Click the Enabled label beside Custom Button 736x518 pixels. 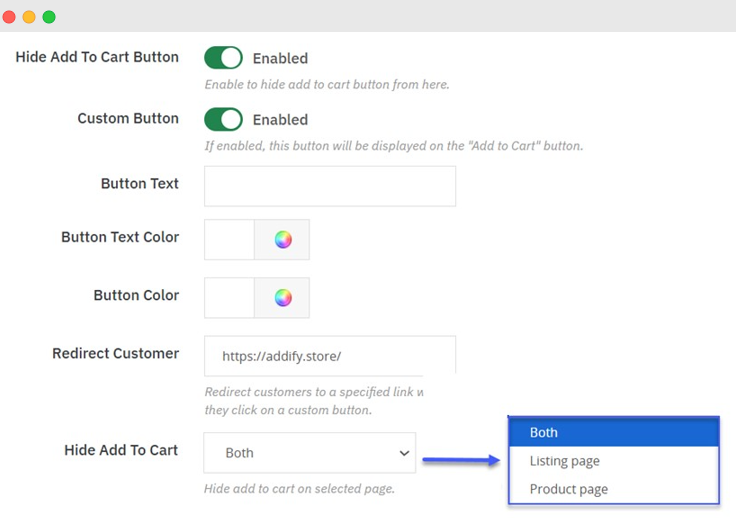(x=280, y=120)
